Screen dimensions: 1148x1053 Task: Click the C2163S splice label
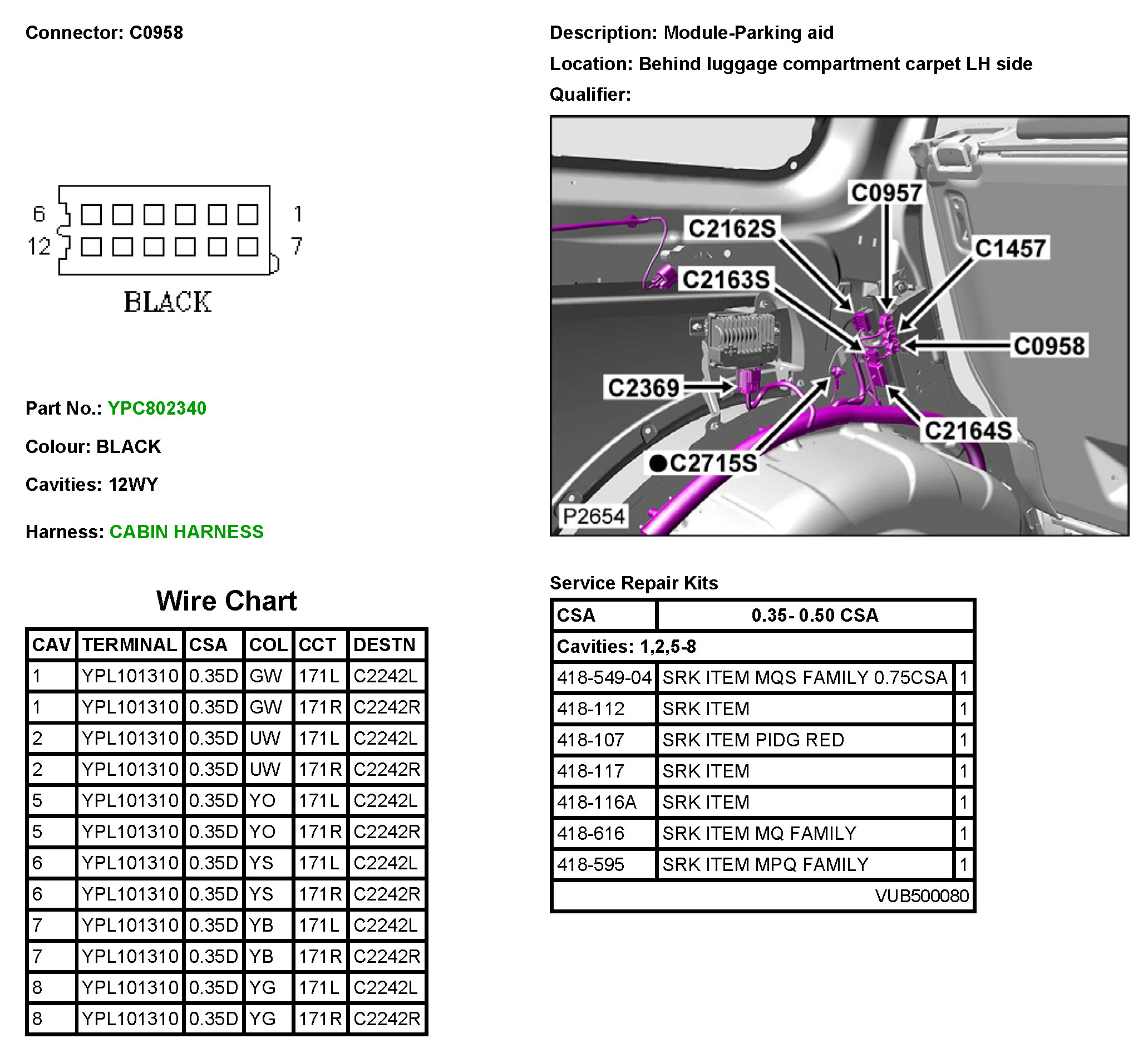click(726, 280)
